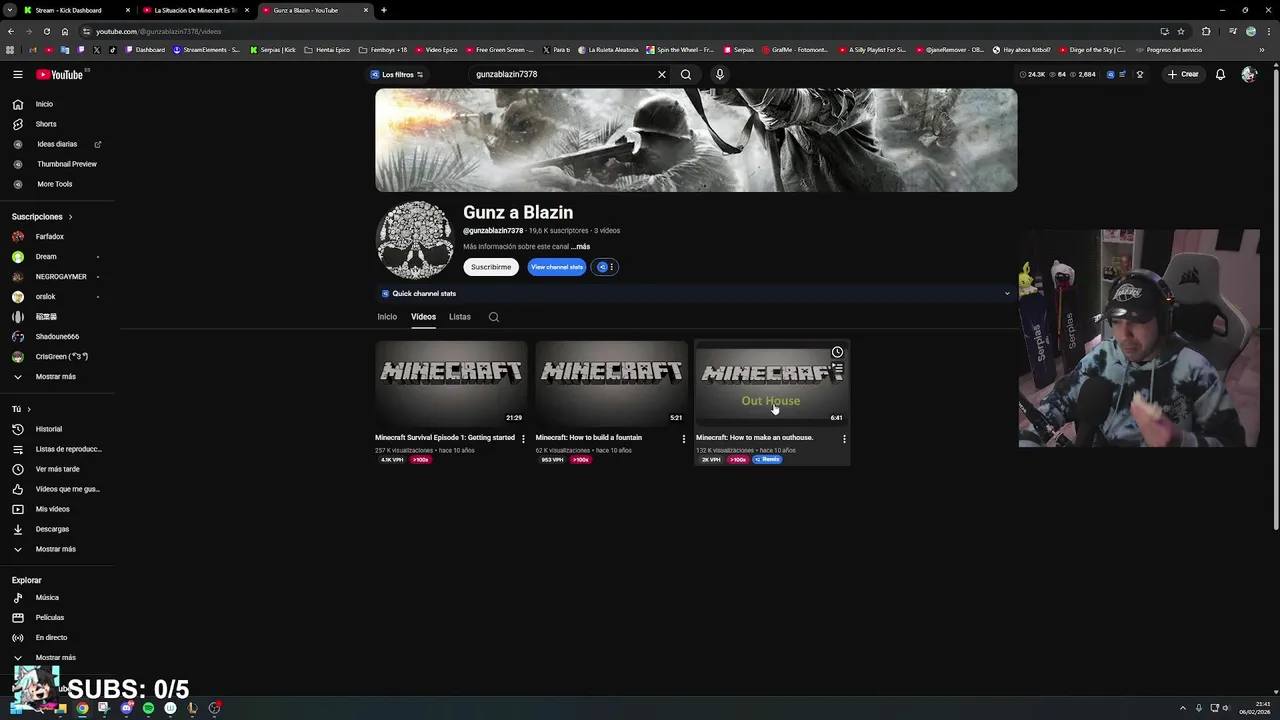The width and height of the screenshot is (1280, 720).
Task: Open Shorts in the sidebar
Action: click(46, 124)
